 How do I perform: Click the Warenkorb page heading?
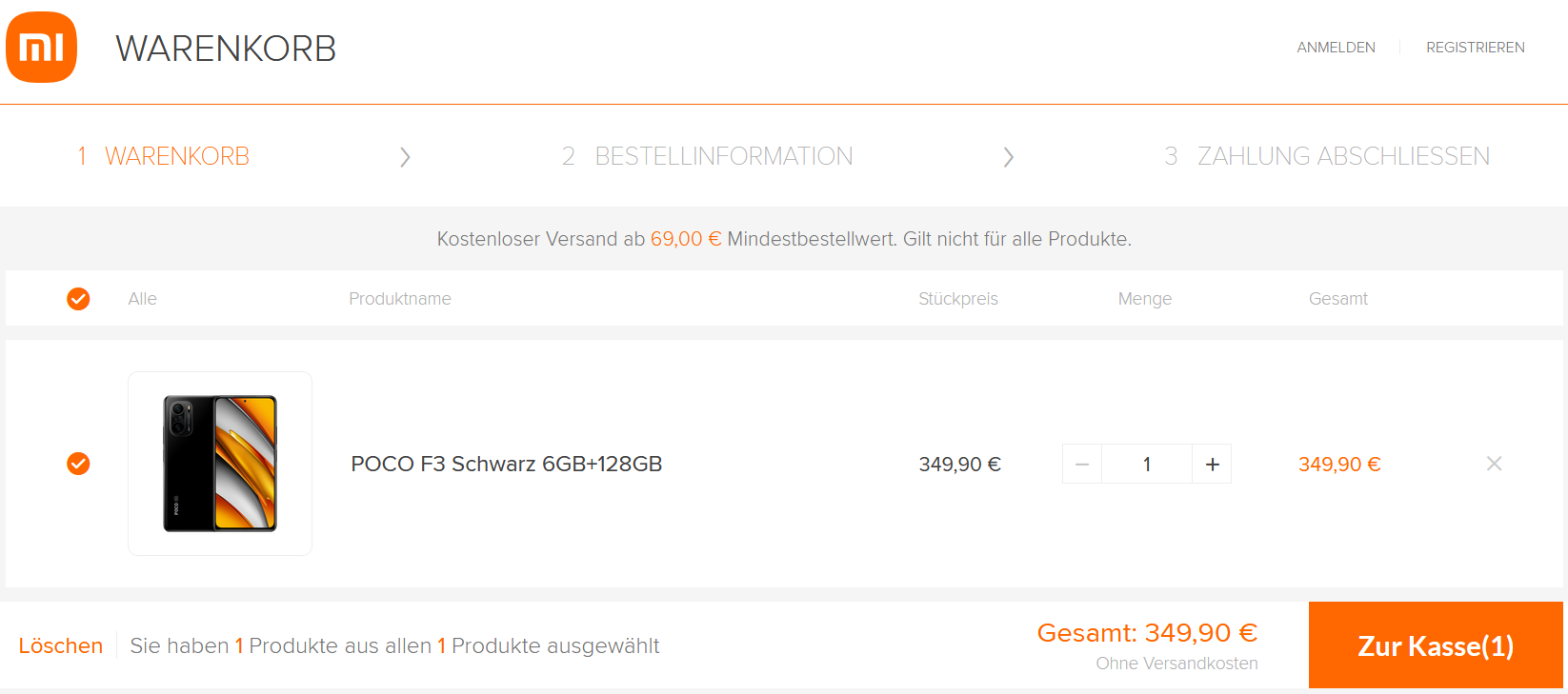point(226,49)
